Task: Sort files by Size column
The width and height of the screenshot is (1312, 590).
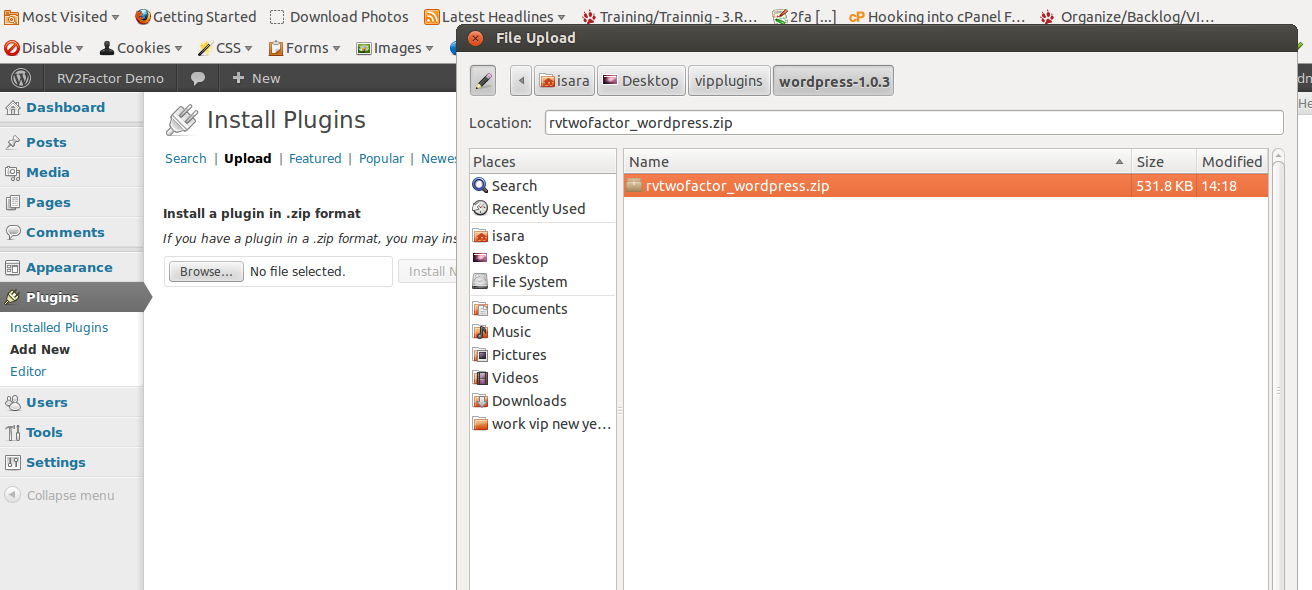Action: [x=1163, y=161]
